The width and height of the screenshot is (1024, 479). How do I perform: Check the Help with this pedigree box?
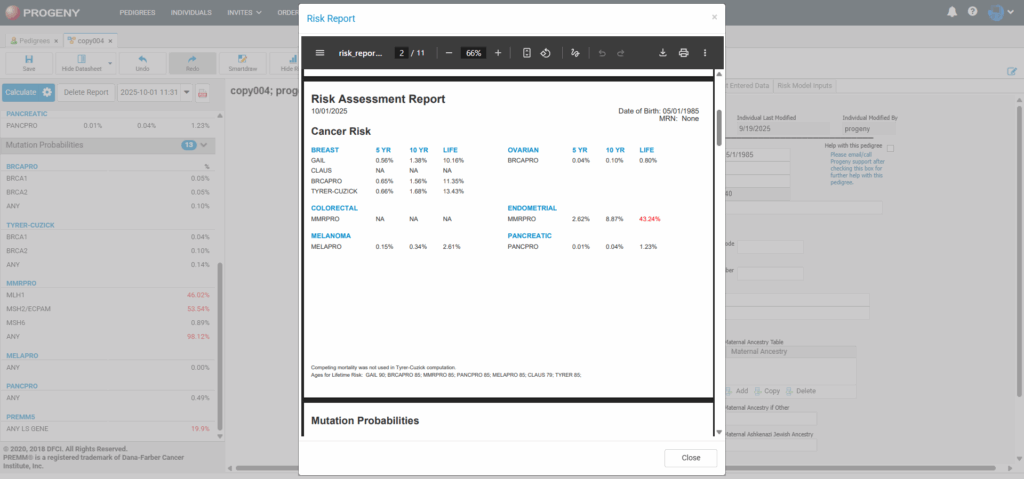pyautogui.click(x=890, y=148)
